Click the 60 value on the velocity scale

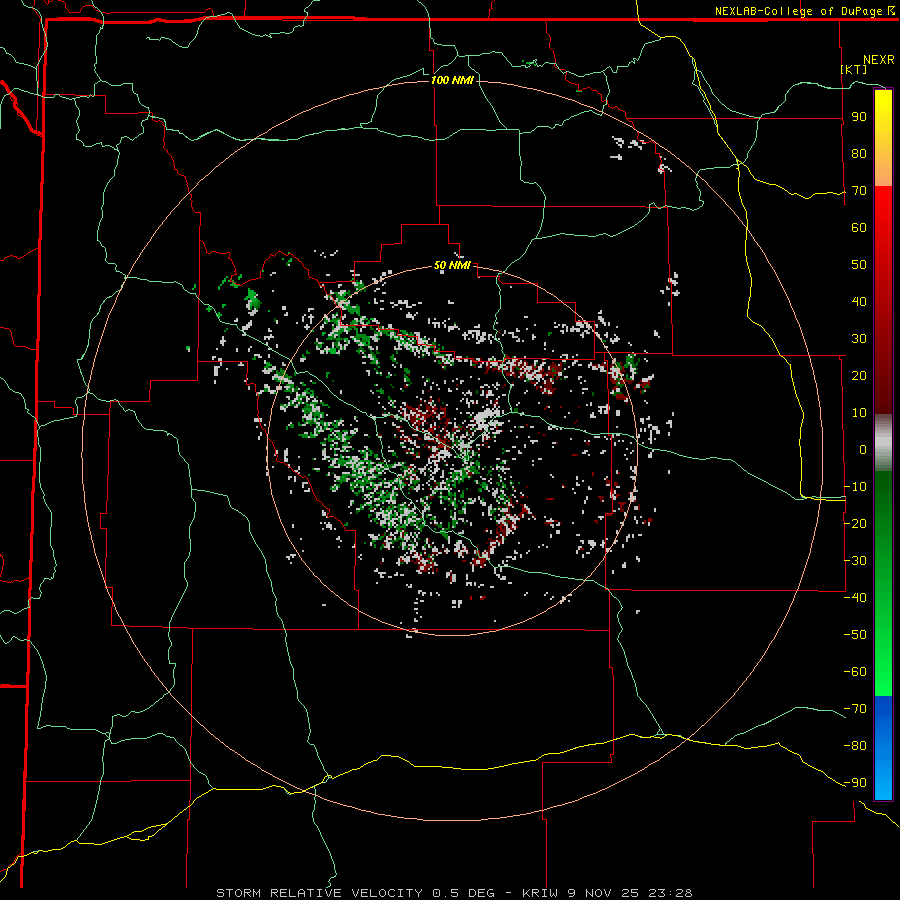pos(859,228)
